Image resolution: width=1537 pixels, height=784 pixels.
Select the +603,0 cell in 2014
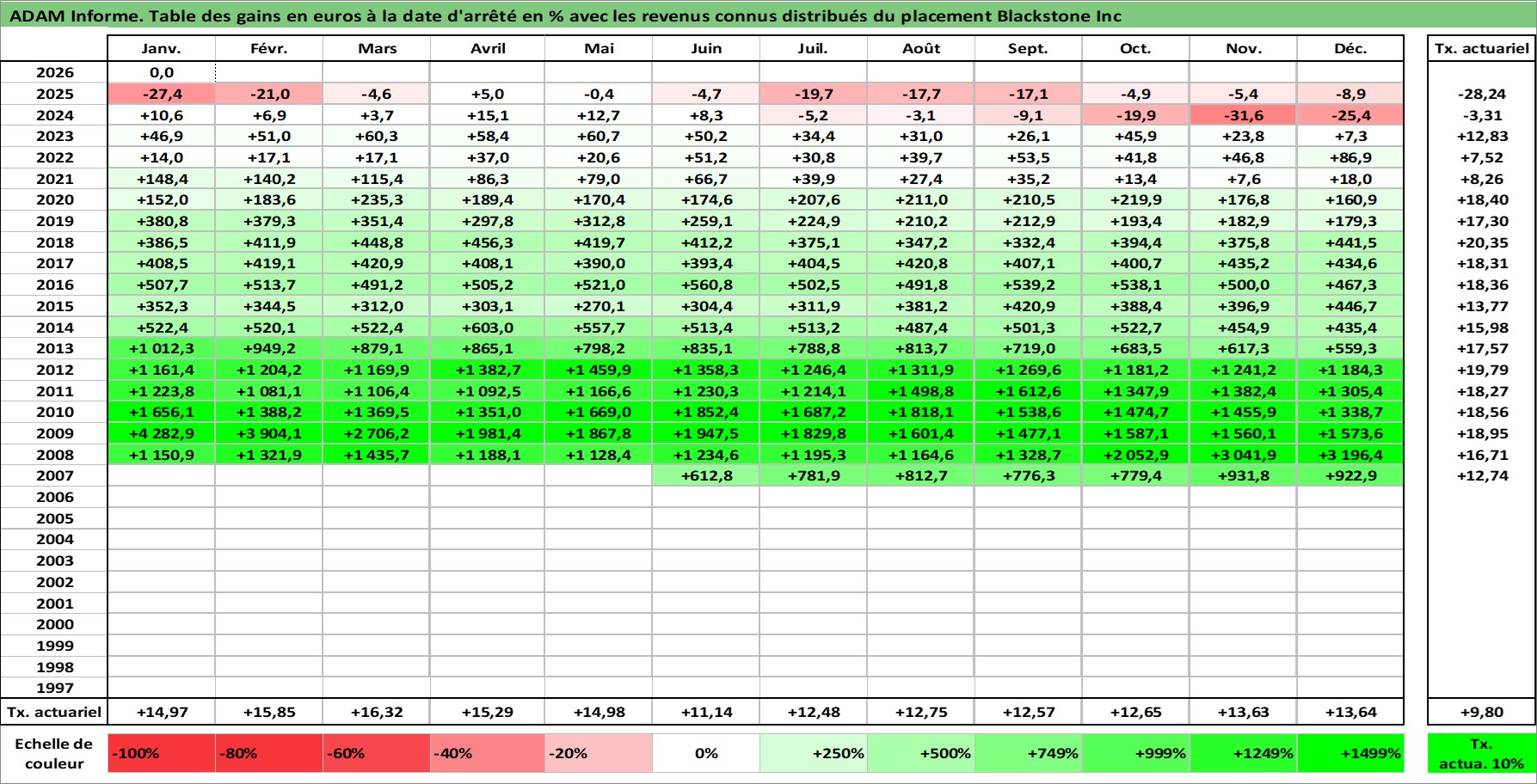tap(488, 328)
